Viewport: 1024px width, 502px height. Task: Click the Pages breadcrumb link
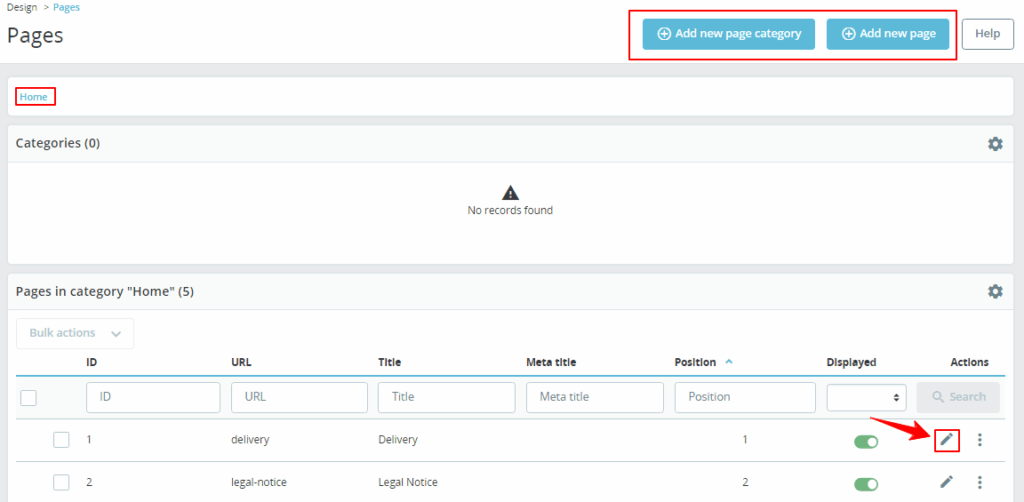coord(66,7)
